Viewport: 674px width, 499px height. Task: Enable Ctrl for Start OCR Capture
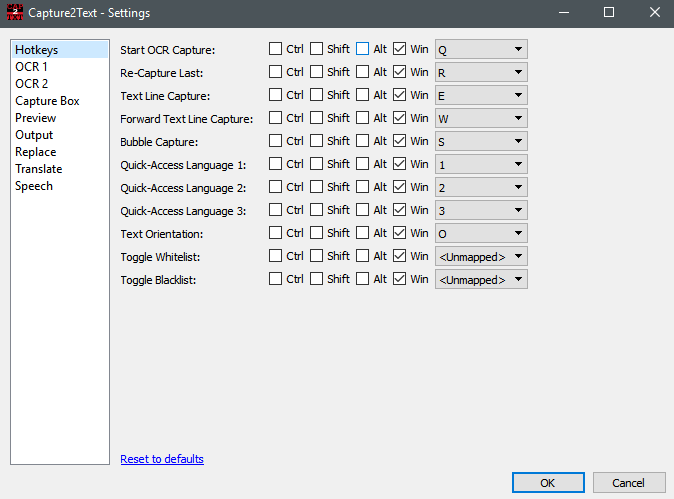[x=275, y=49]
